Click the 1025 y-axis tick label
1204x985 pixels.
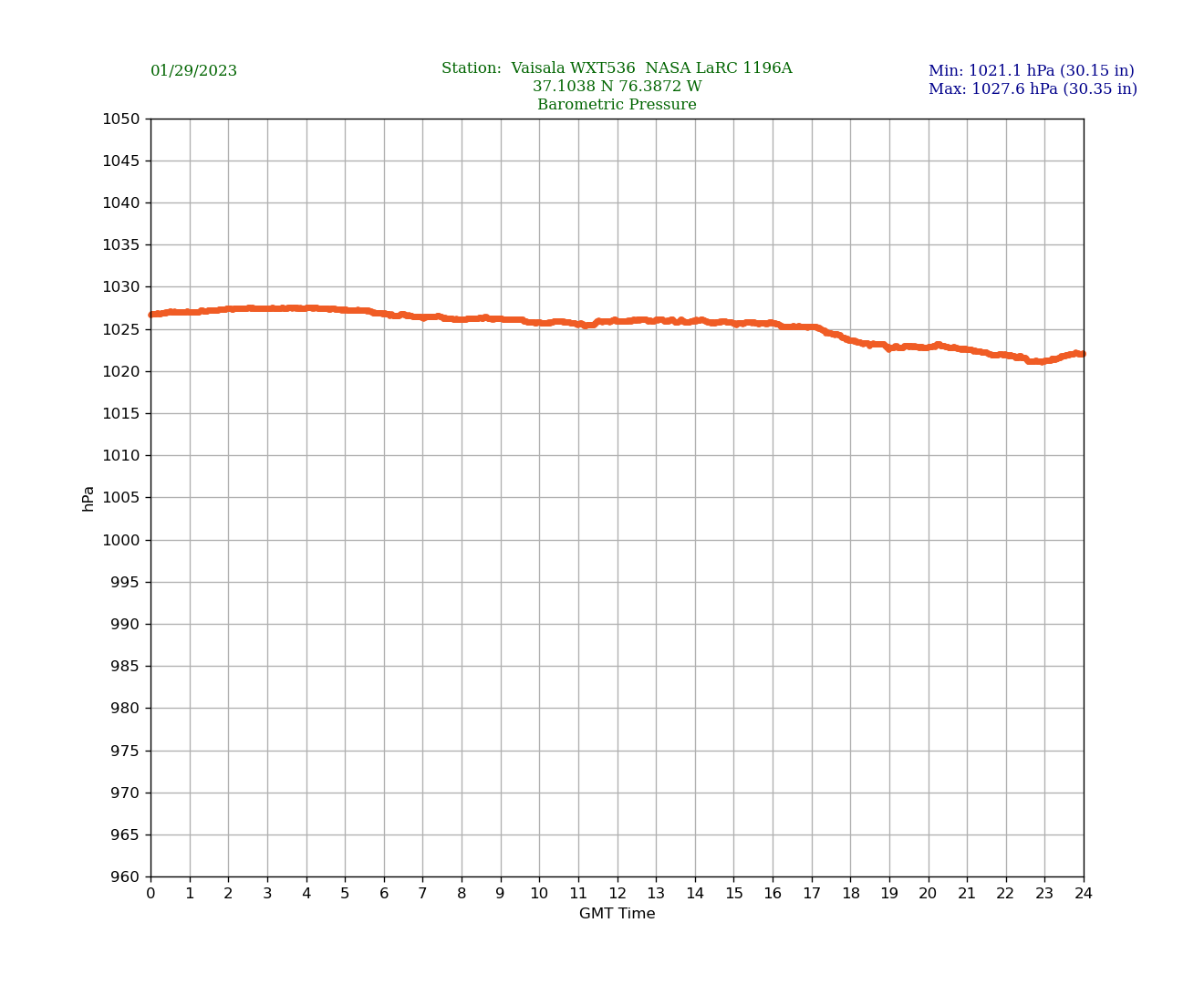pyautogui.click(x=120, y=329)
